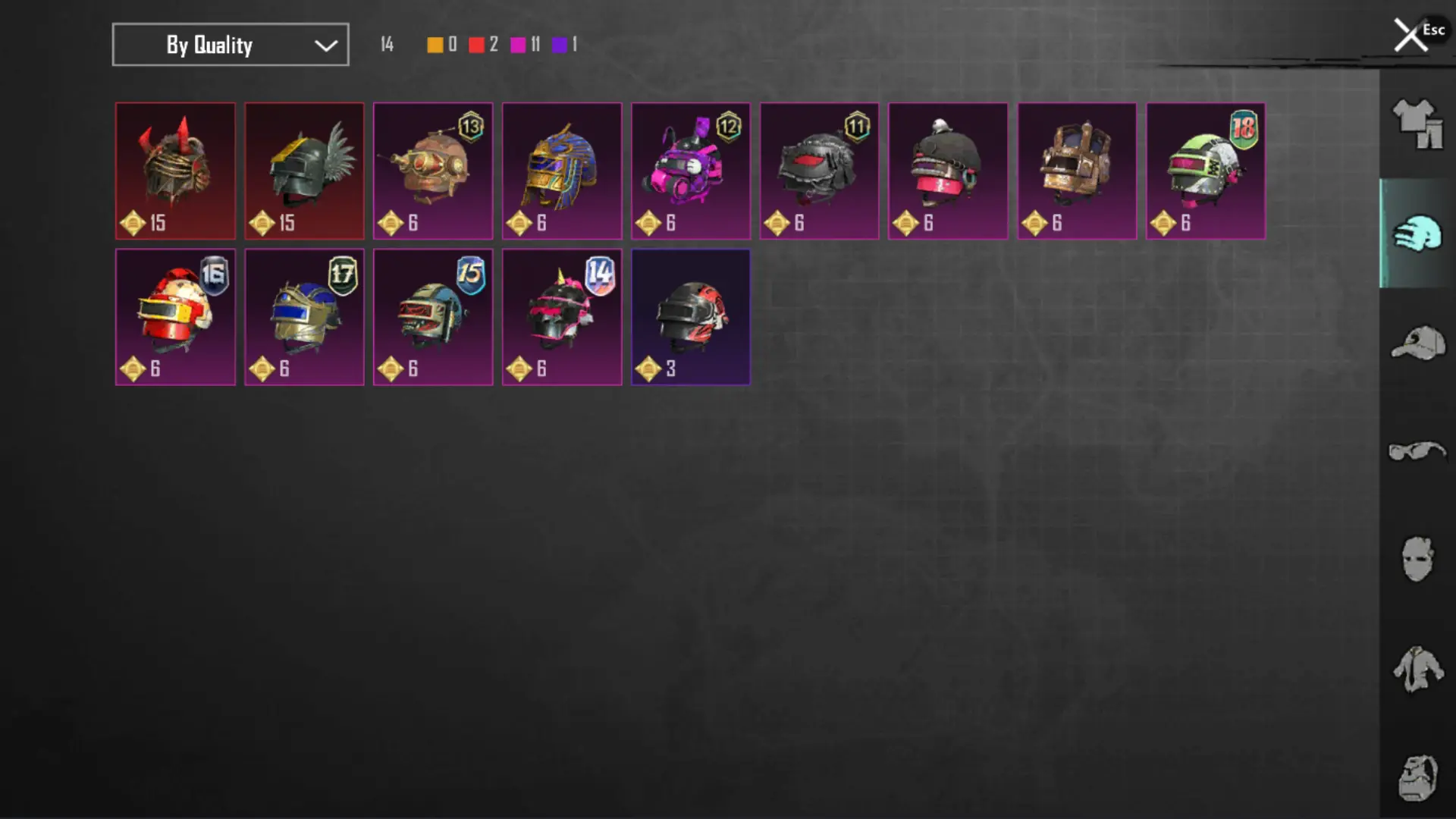Image resolution: width=1456 pixels, height=819 pixels.
Task: Open the face mask category
Action: pyautogui.click(x=1417, y=560)
